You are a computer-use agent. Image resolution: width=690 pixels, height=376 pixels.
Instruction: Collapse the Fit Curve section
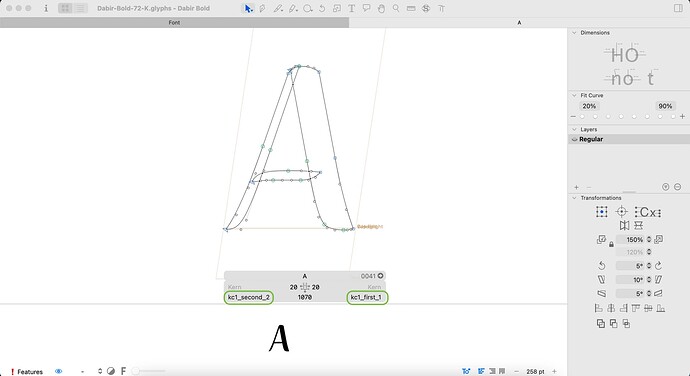click(x=574, y=95)
